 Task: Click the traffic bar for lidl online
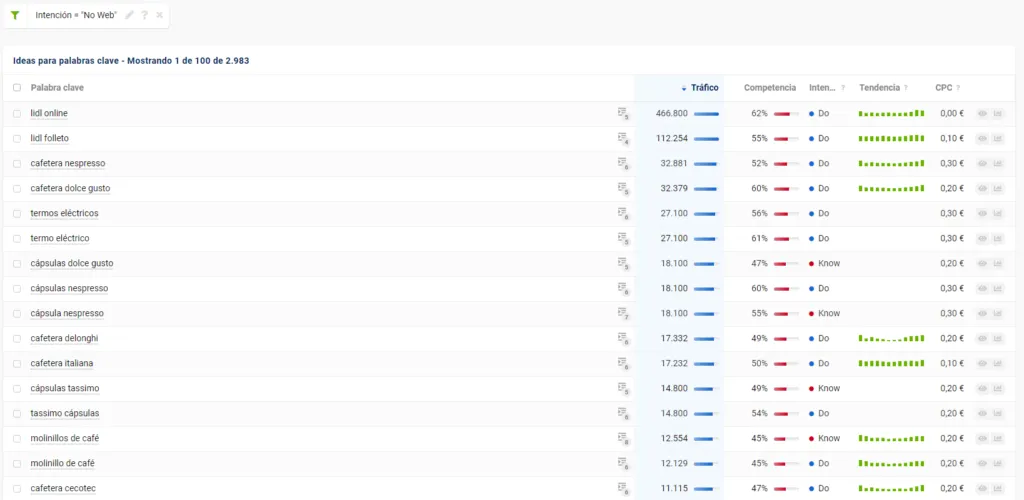tap(706, 114)
